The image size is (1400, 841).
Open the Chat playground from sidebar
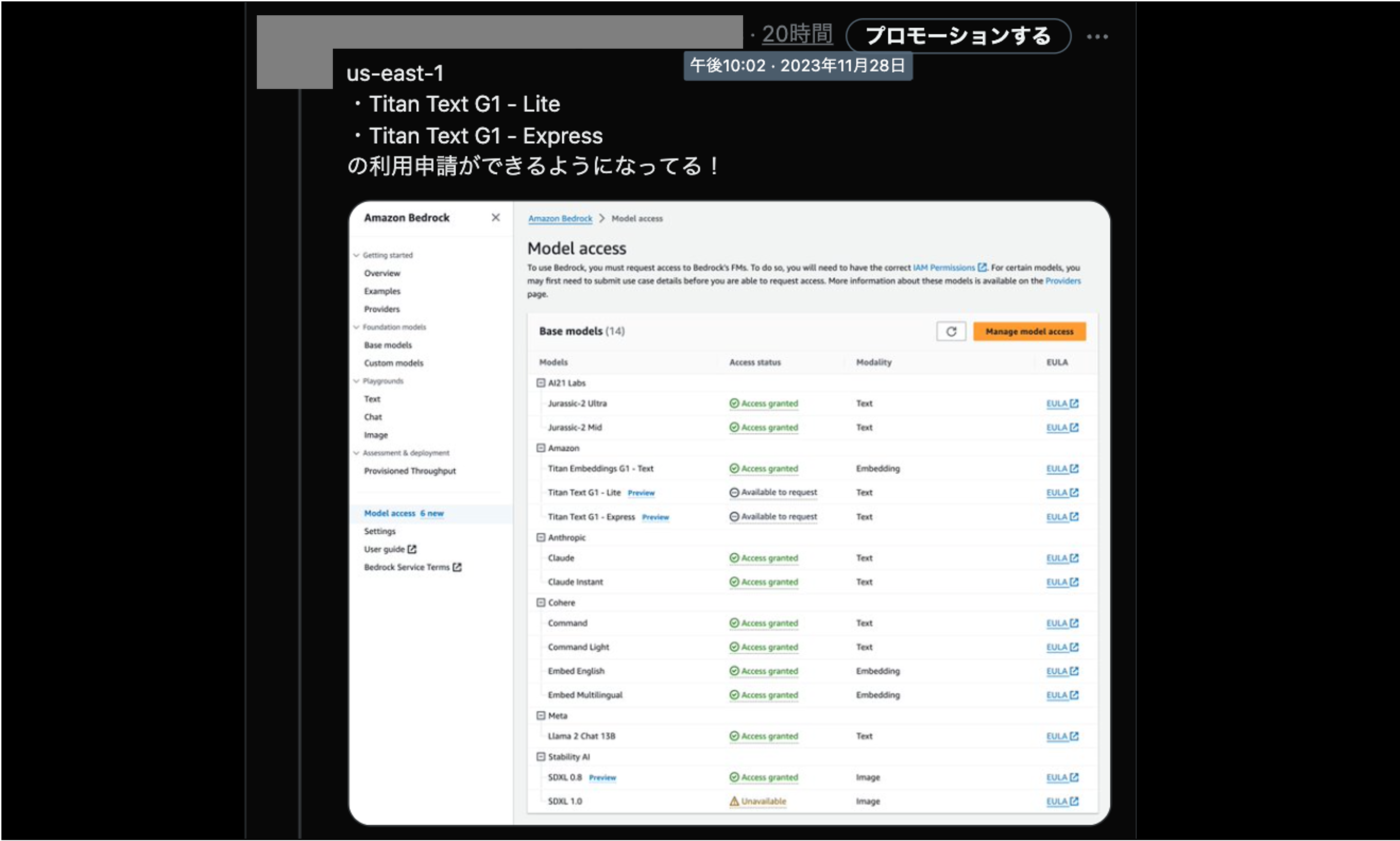coord(373,417)
